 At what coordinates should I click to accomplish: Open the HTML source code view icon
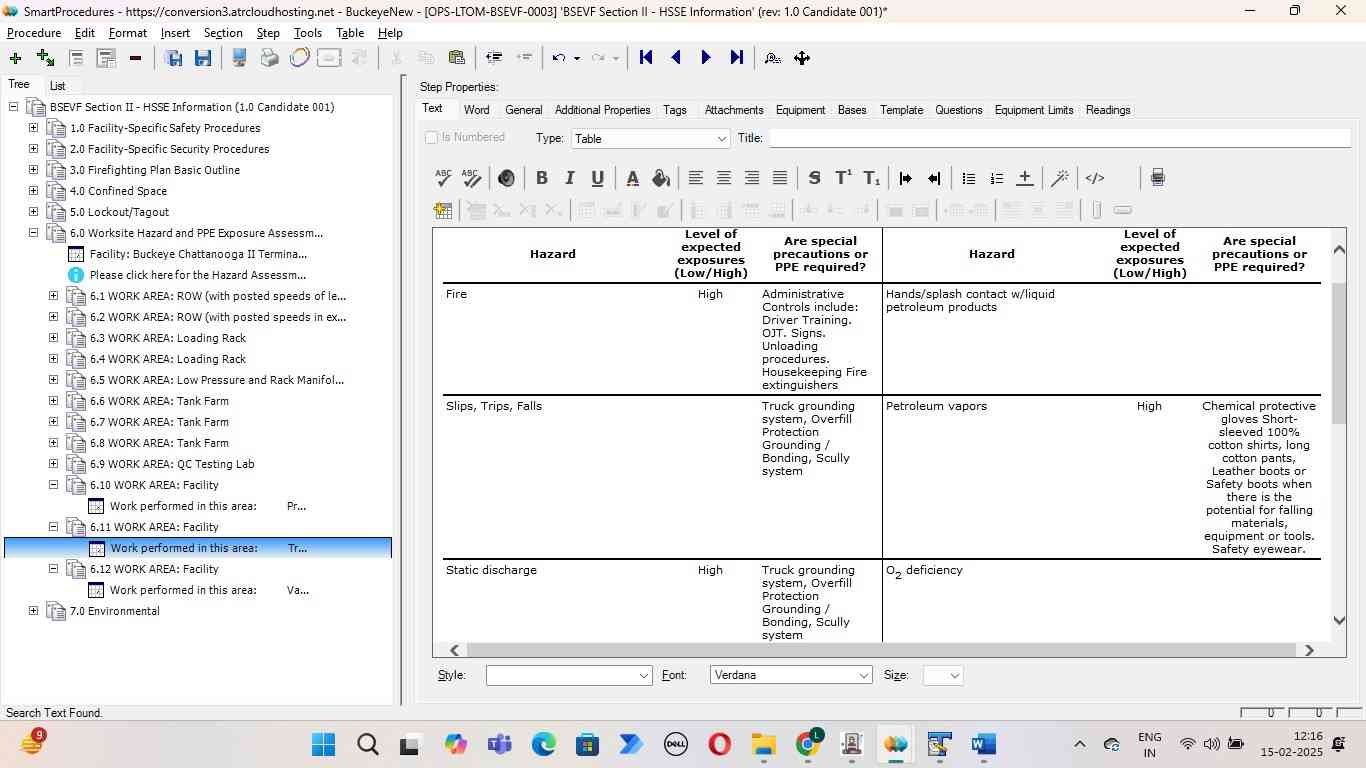coord(1095,178)
